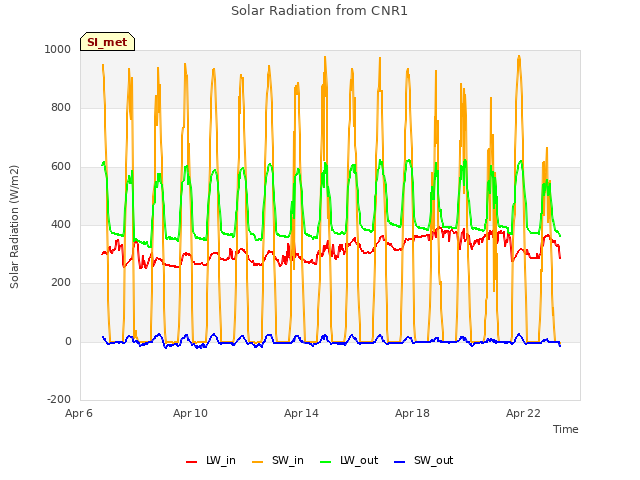Click the Apr 18 x-axis label

pyautogui.click(x=412, y=413)
